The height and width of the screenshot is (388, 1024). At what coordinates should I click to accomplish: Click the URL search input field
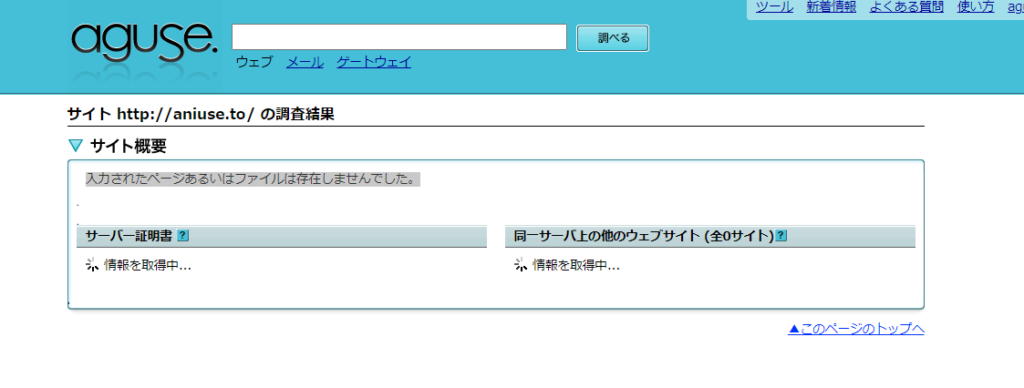399,37
